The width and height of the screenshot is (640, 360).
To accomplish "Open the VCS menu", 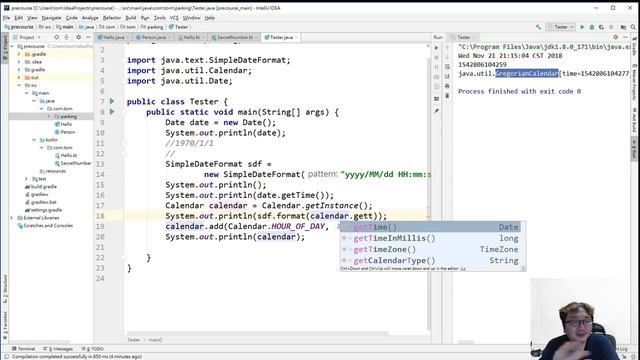I will (x=174, y=18).
